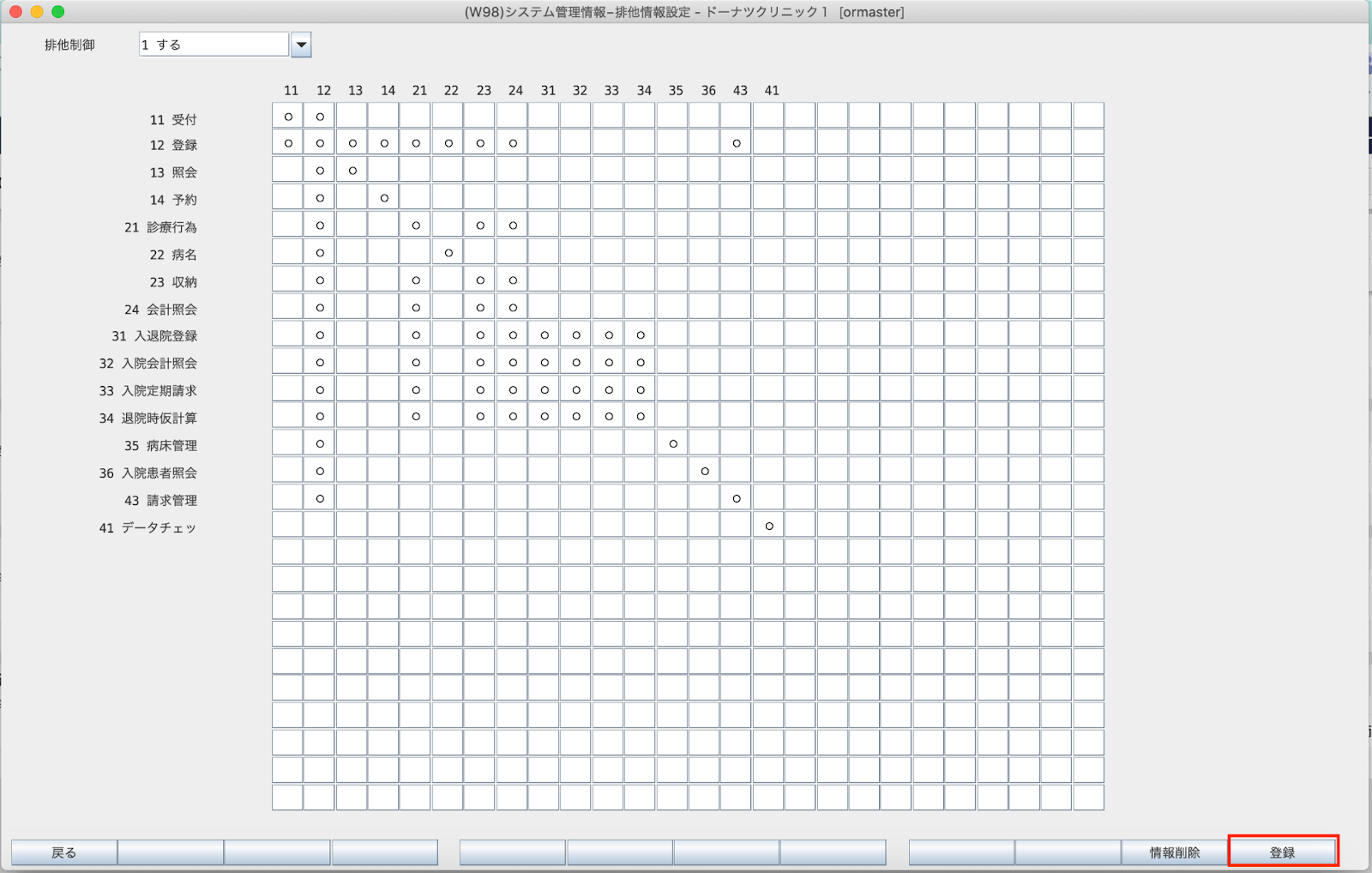Clear the 22 病名 row, column 22 mark
The height and width of the screenshot is (873, 1372).
[x=448, y=252]
